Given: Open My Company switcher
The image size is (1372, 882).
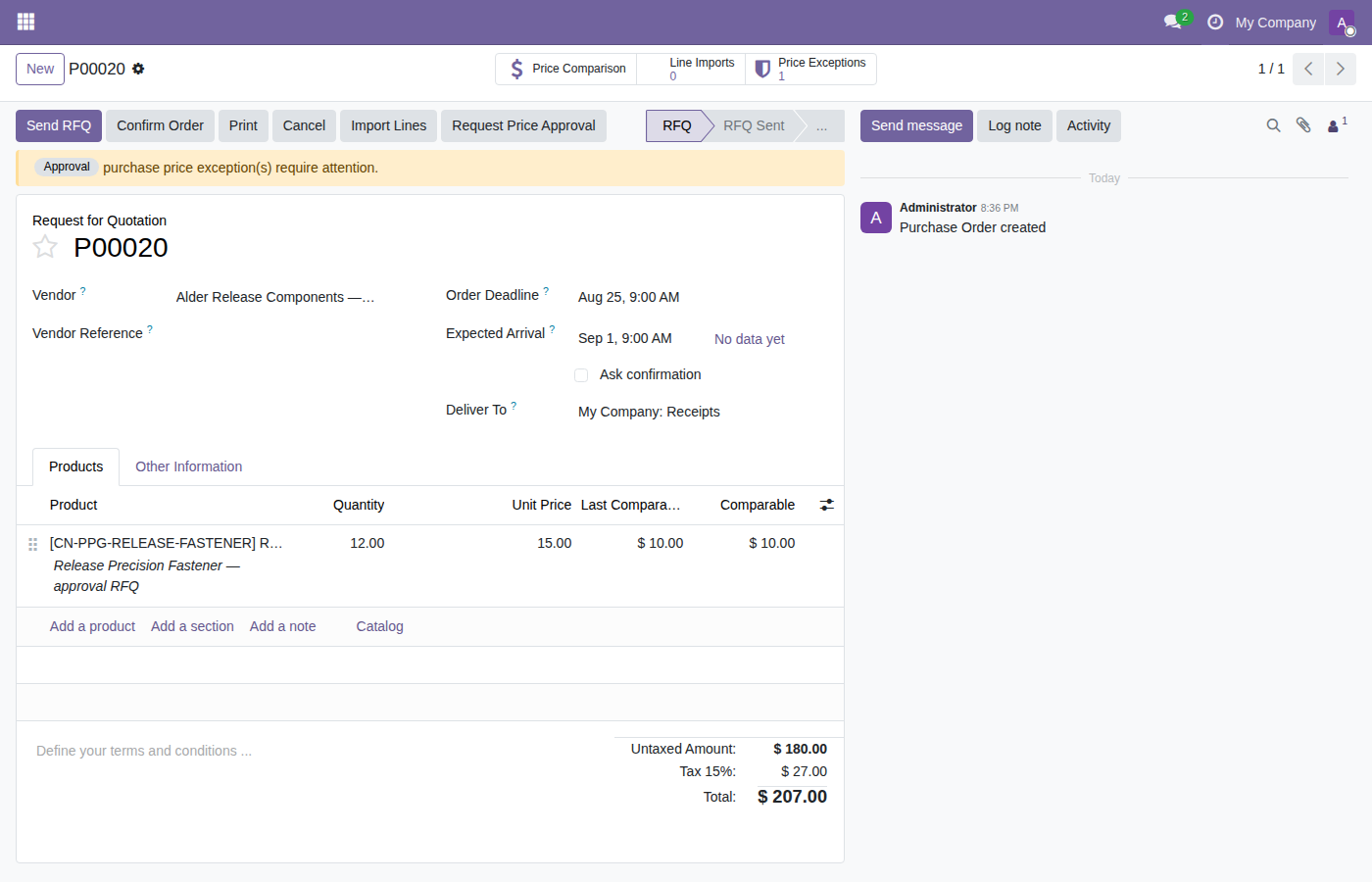Looking at the screenshot, I should pyautogui.click(x=1275, y=22).
